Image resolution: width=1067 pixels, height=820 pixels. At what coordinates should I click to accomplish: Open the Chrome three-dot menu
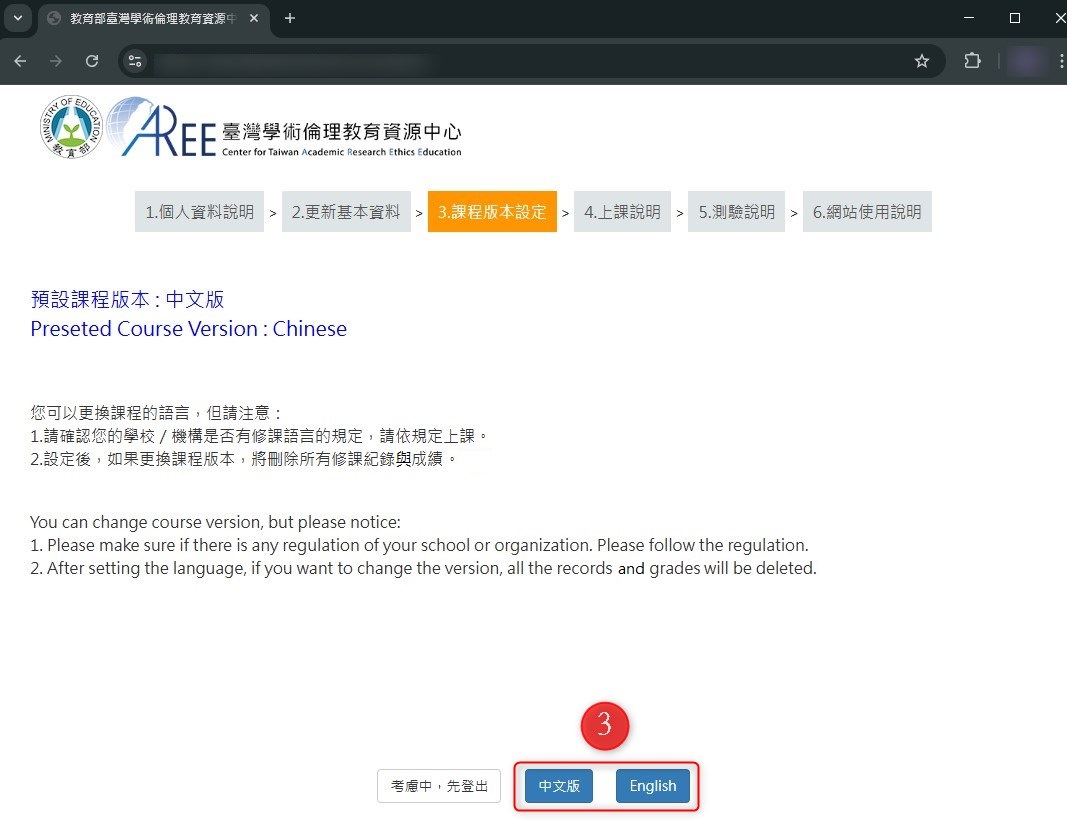pyautogui.click(x=1061, y=61)
